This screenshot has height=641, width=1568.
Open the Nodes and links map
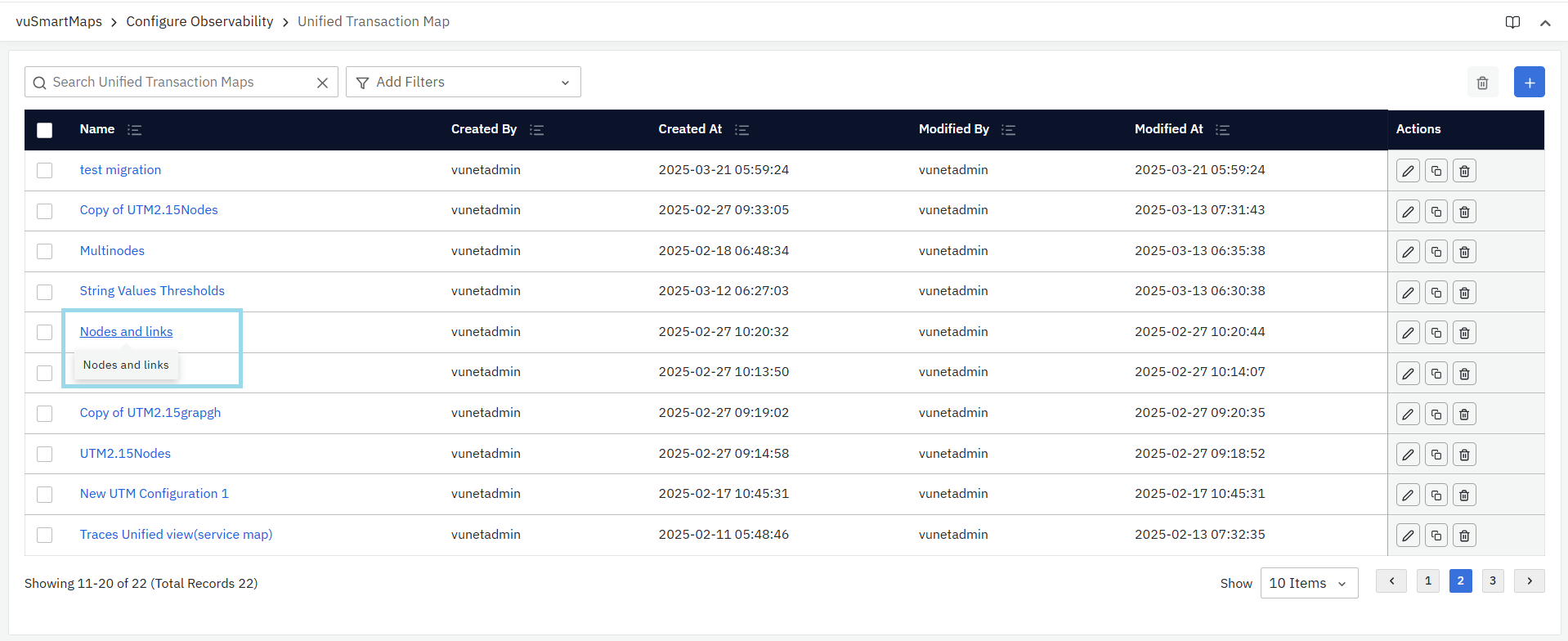tap(126, 331)
